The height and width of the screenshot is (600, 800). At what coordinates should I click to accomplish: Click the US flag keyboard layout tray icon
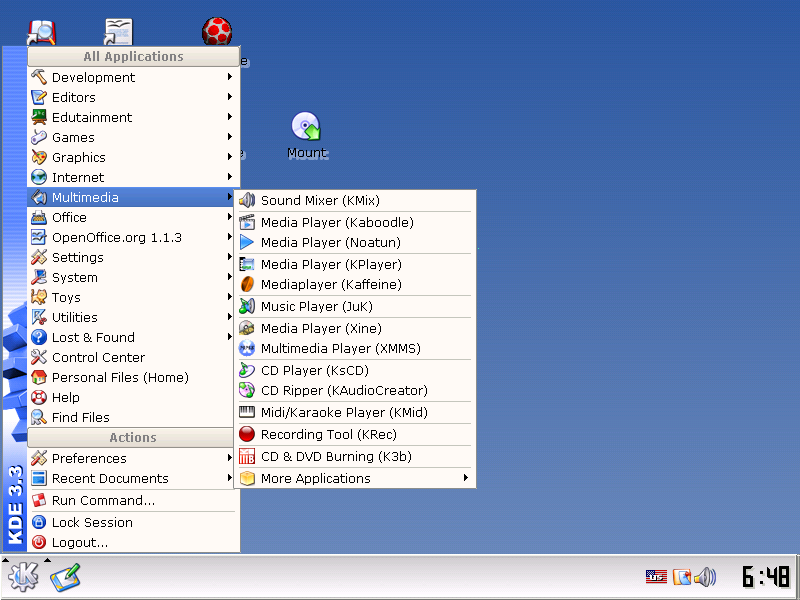pyautogui.click(x=656, y=577)
